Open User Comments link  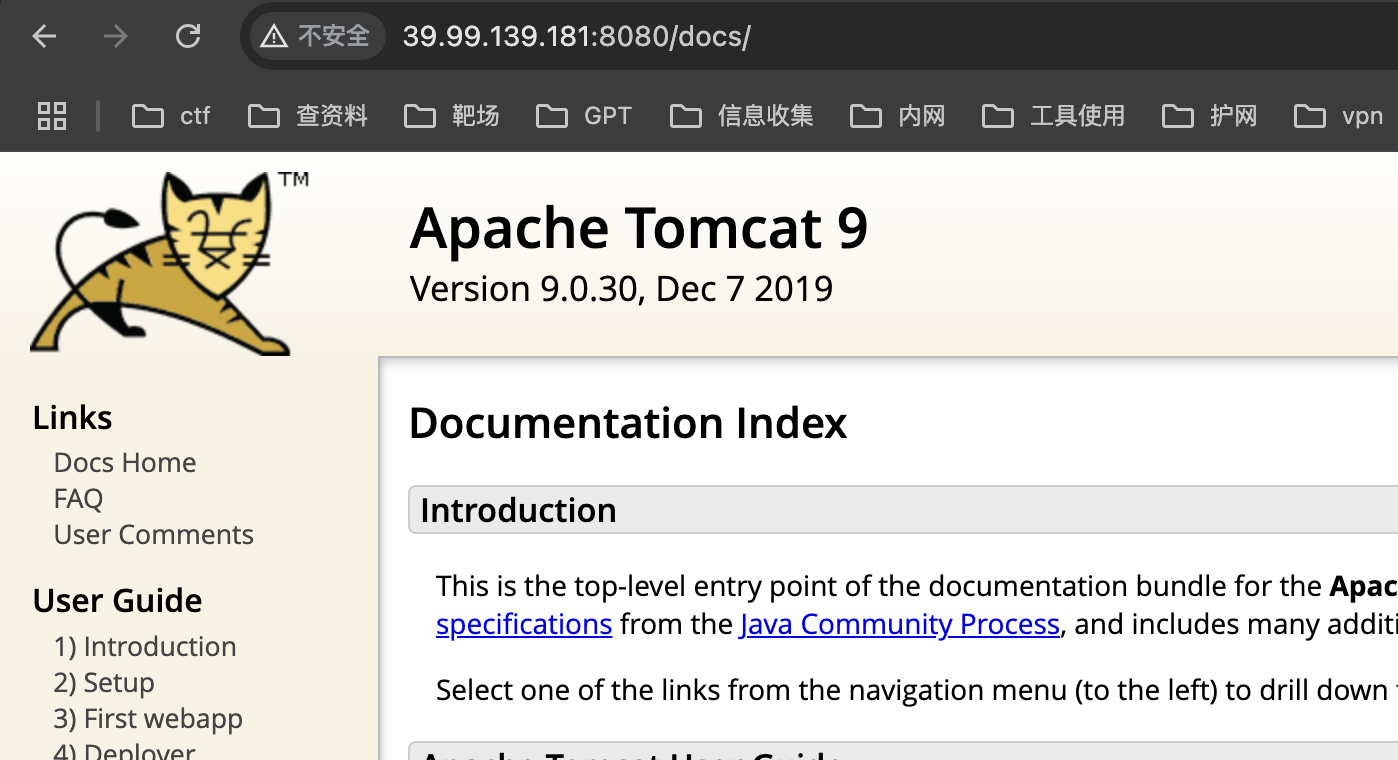tap(154, 534)
